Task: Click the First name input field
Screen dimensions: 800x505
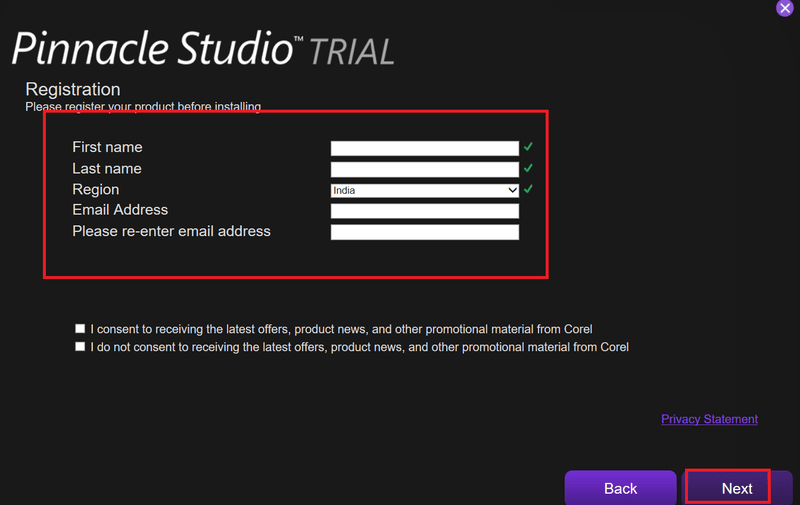Action: coord(424,148)
